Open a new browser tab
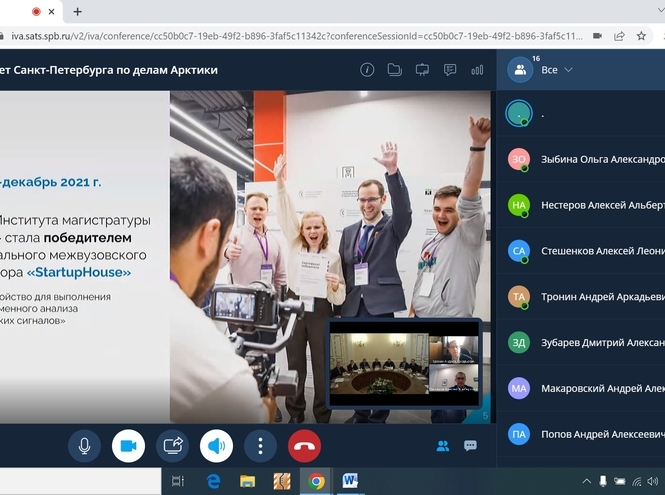The image size is (665, 495). coord(78,11)
